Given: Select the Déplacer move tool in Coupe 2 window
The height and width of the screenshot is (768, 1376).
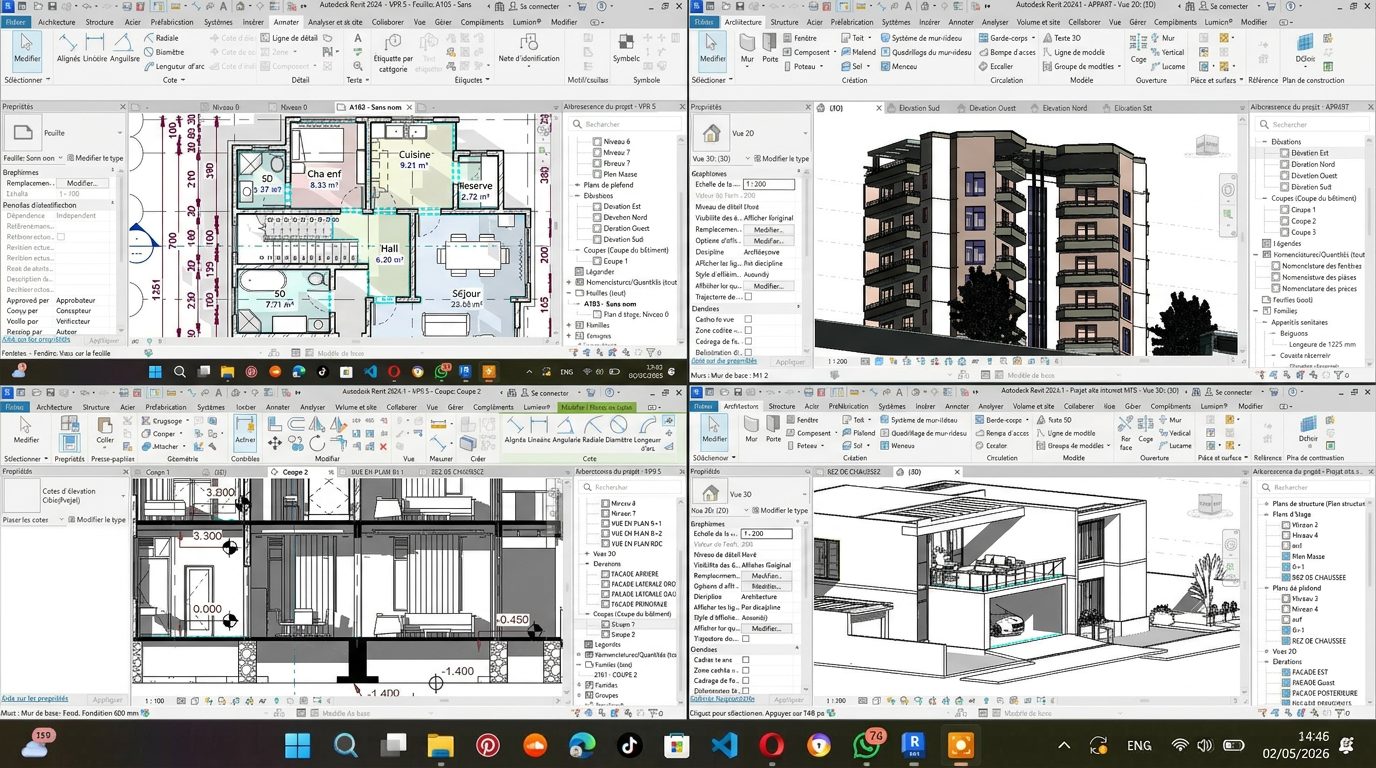Looking at the screenshot, I should point(275,442).
